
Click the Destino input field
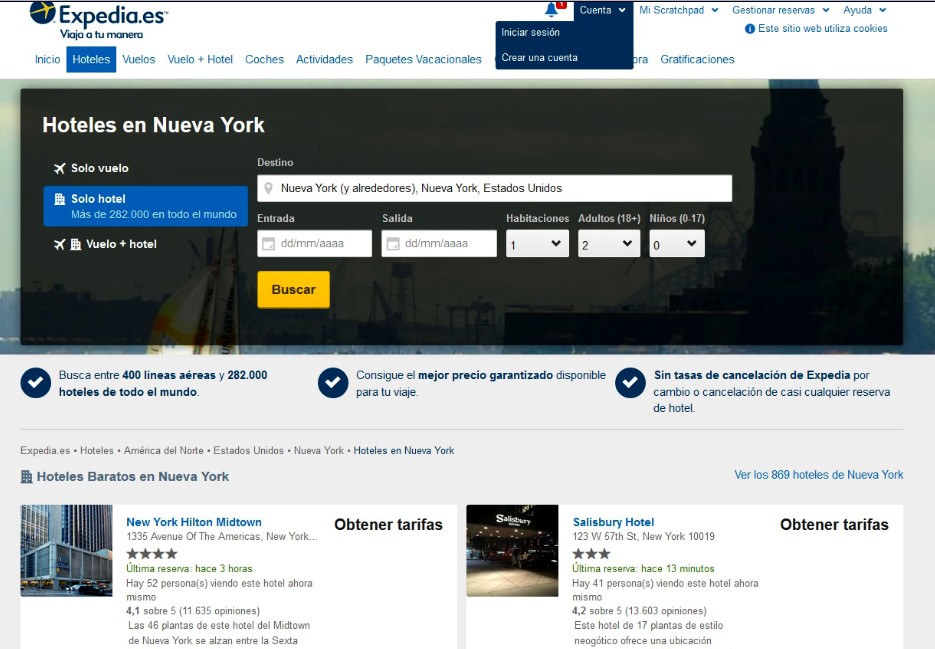click(x=500, y=189)
